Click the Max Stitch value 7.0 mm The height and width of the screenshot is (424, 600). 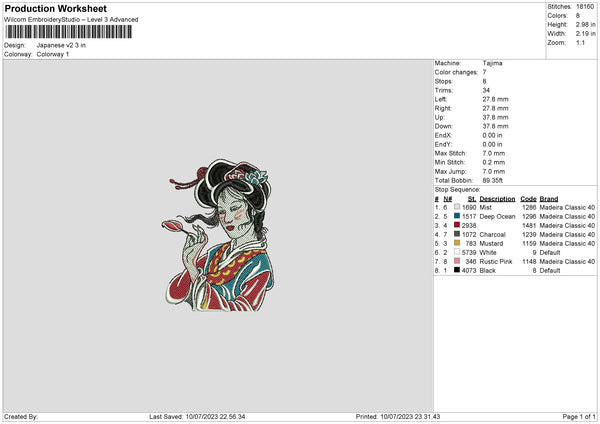click(494, 153)
